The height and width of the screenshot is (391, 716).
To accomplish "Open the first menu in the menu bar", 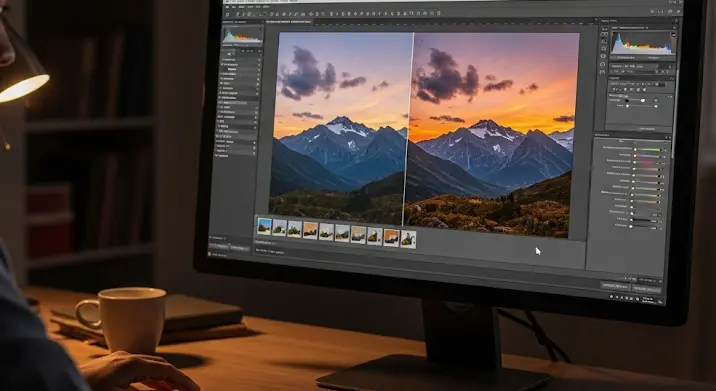I will (x=227, y=7).
